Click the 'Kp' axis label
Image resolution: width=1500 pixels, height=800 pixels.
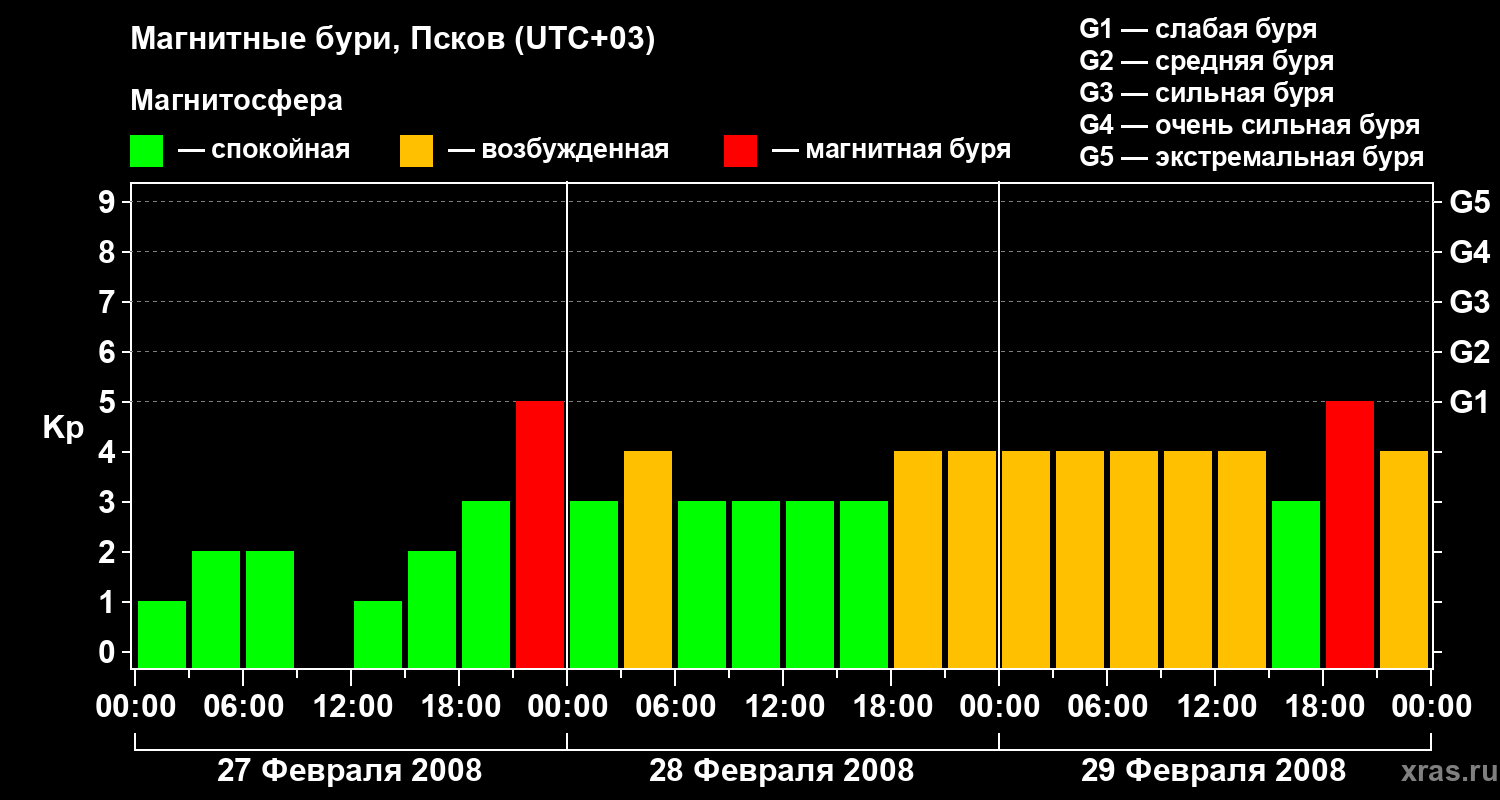pos(63,428)
